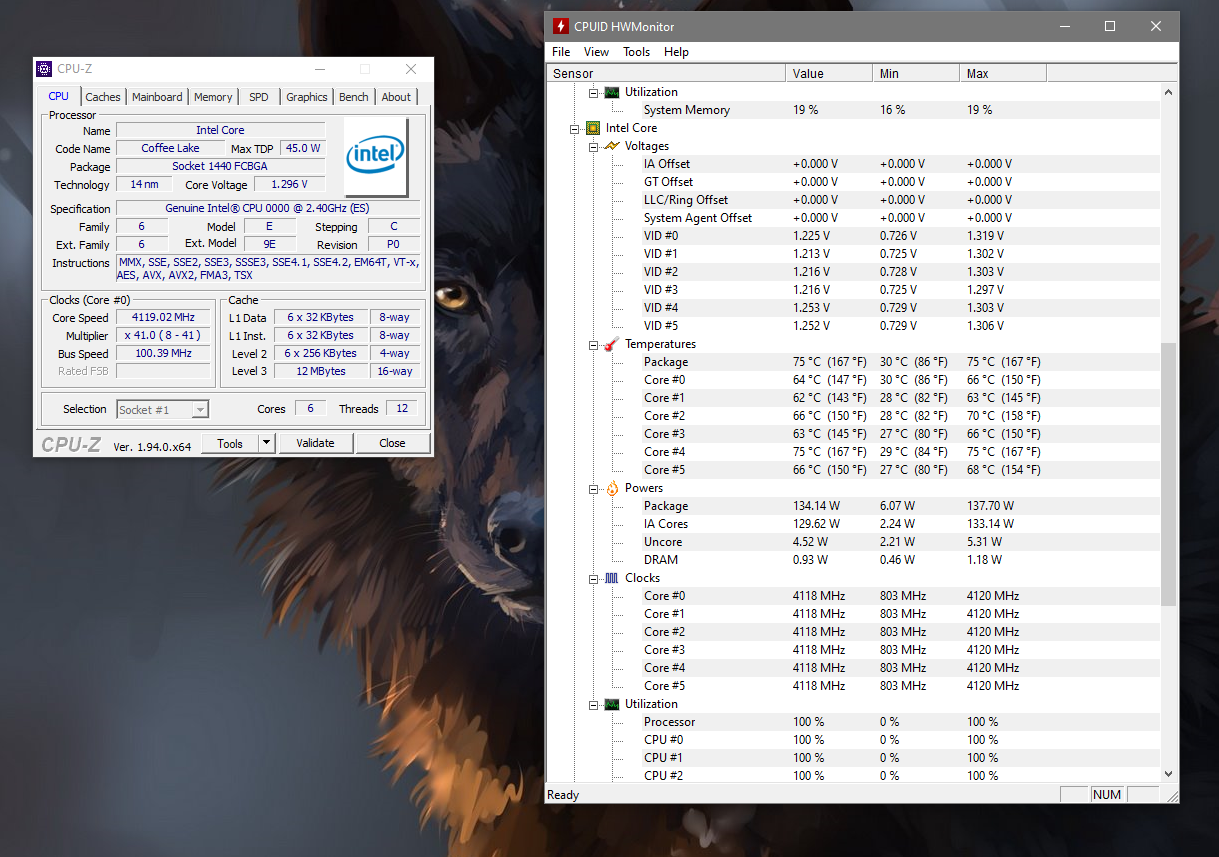Click the Close button in CPU-Z
Image resolution: width=1219 pixels, height=857 pixels.
tap(392, 442)
